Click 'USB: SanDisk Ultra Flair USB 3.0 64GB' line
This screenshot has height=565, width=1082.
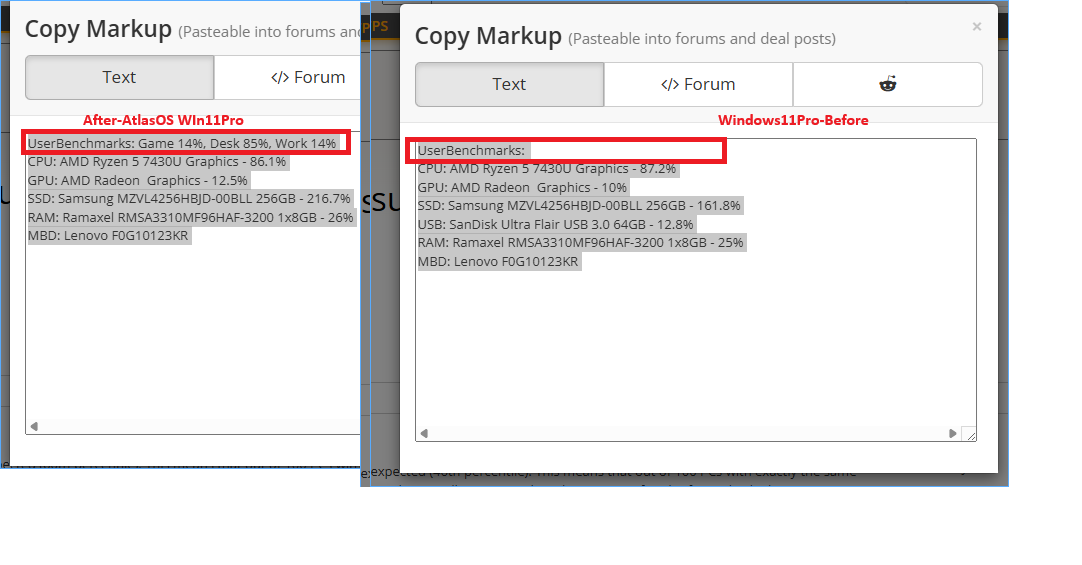point(555,224)
